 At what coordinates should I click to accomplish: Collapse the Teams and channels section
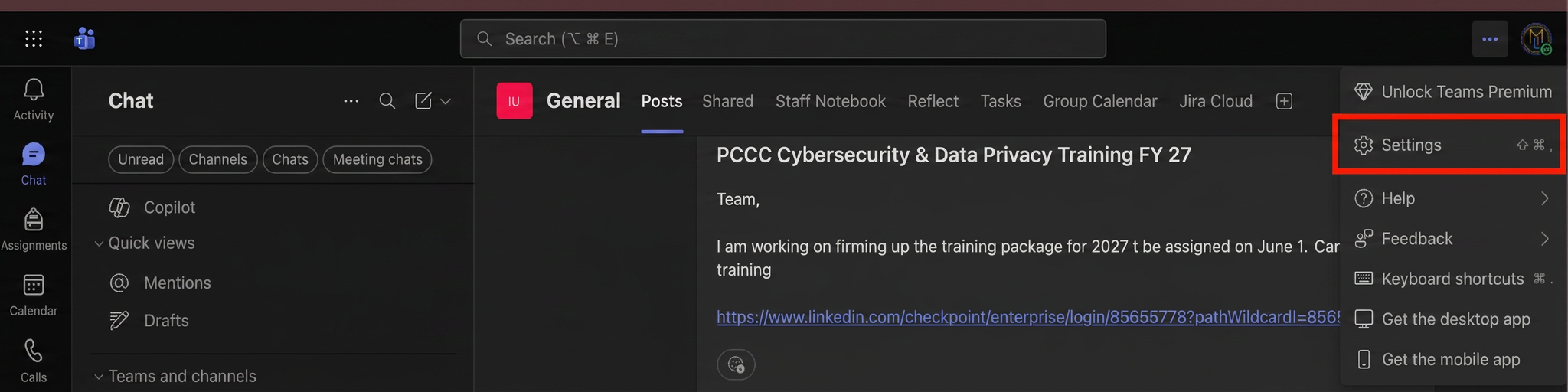point(99,377)
